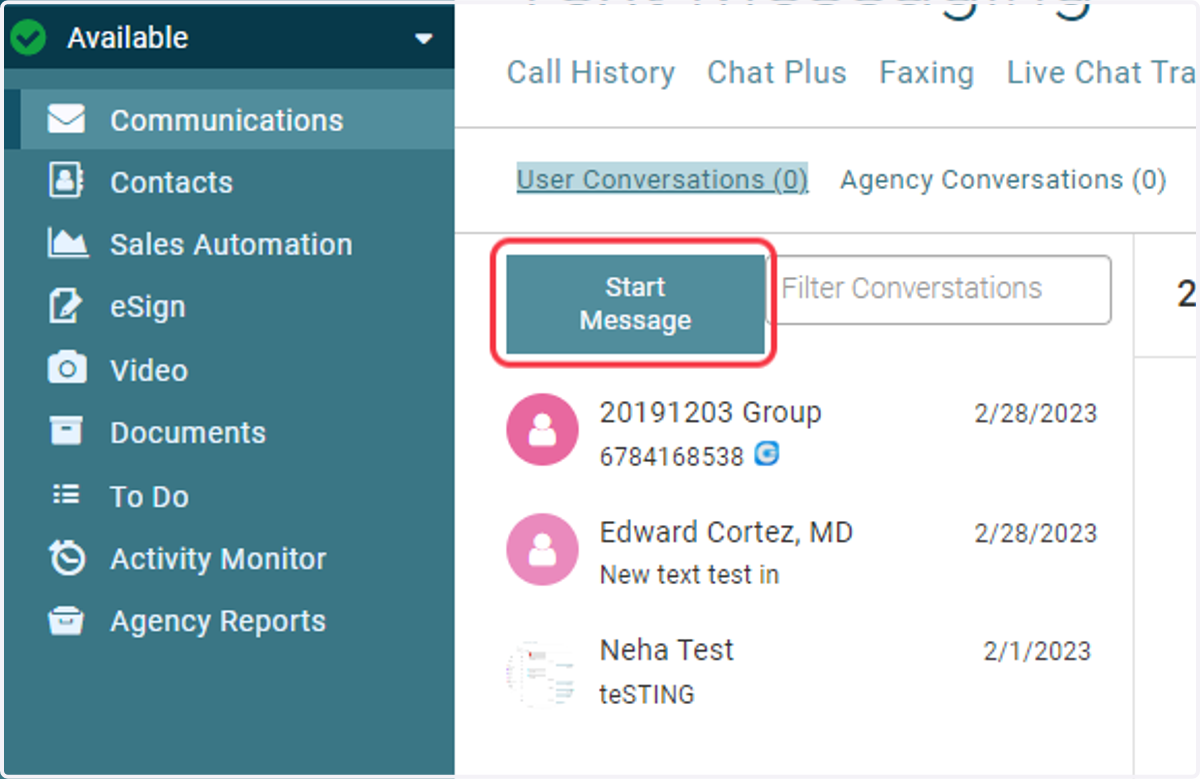
Task: Open Sales Automation section
Action: point(231,244)
